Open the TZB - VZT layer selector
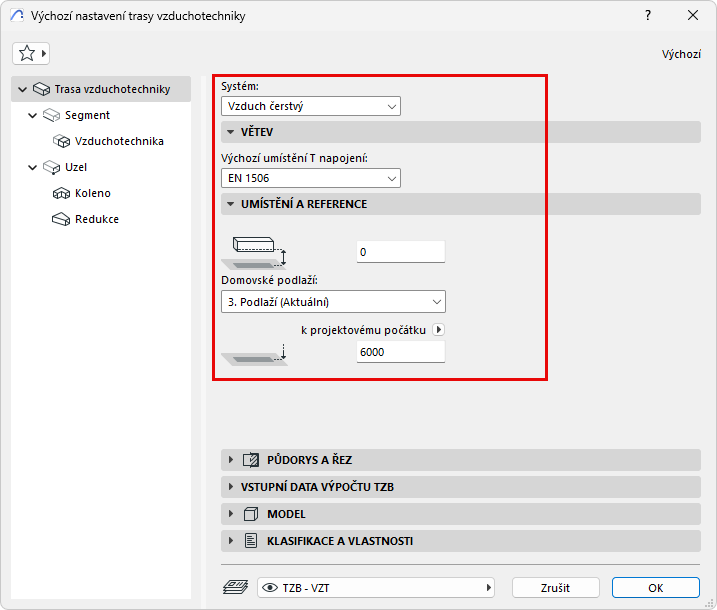Viewport: 717px width, 610px height. click(376, 588)
